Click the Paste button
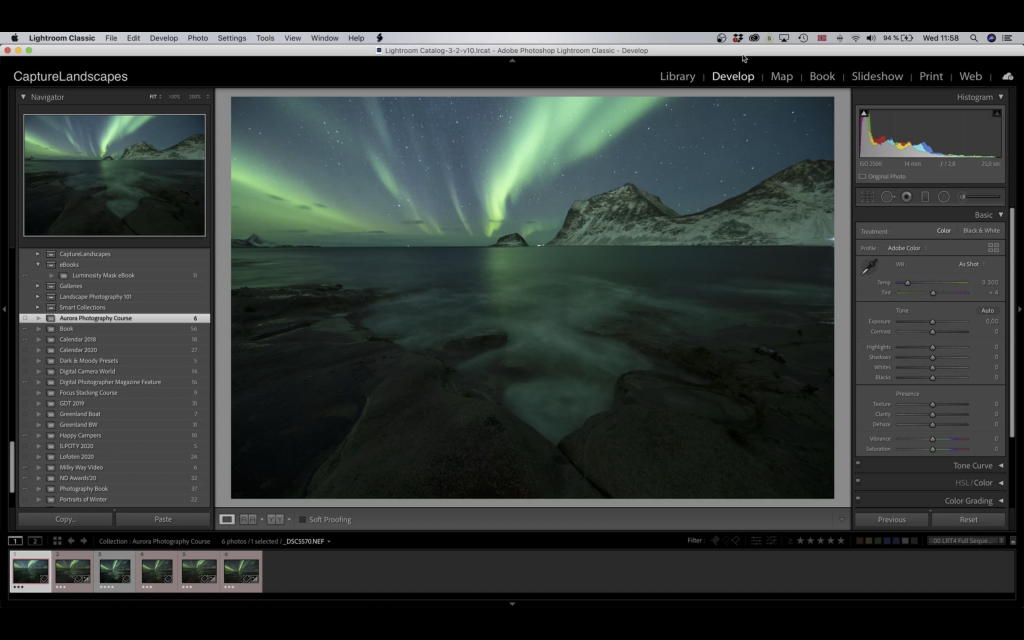1024x640 pixels. pos(163,519)
